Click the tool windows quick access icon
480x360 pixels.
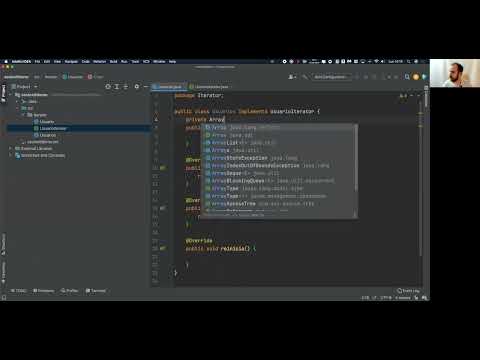[4, 298]
